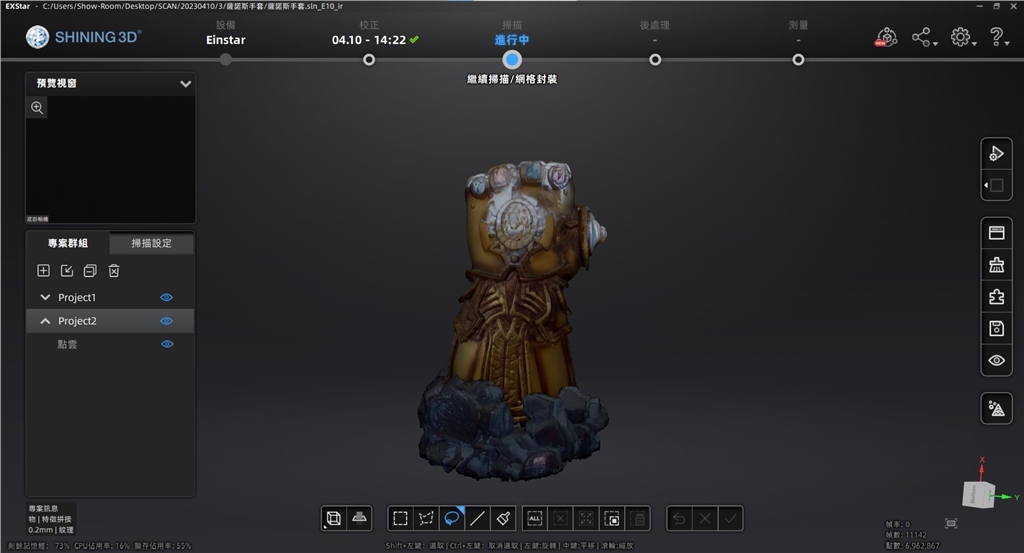Click the zoom magnifier in preview window

pyautogui.click(x=37, y=108)
